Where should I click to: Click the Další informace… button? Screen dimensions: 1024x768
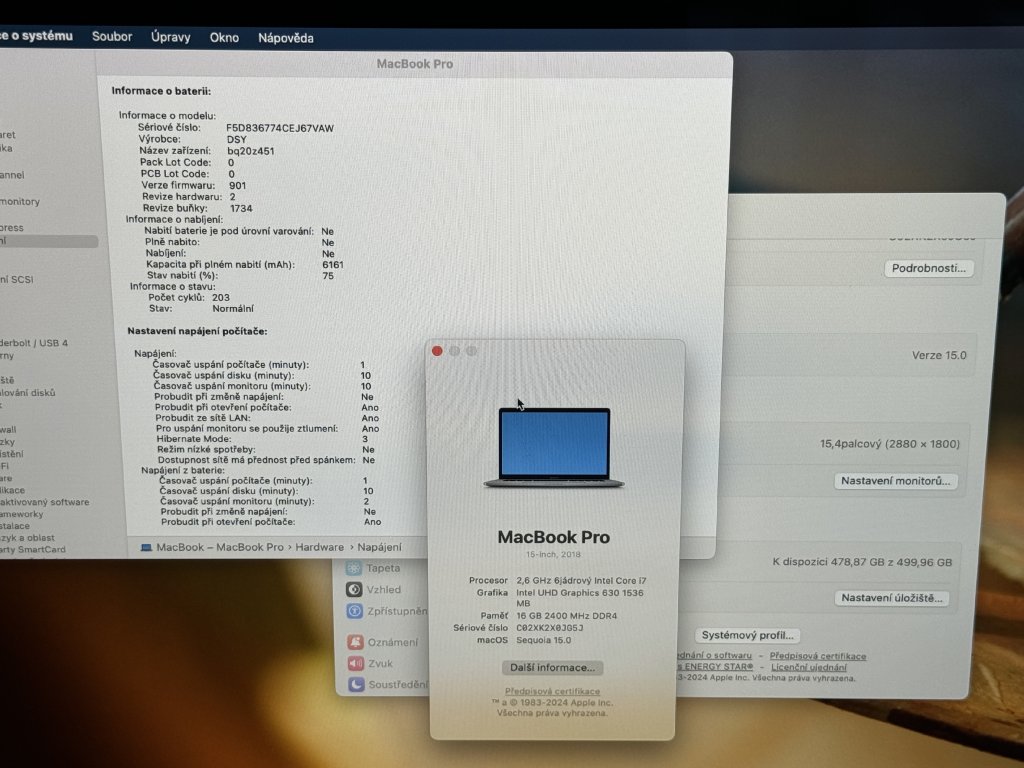552,667
